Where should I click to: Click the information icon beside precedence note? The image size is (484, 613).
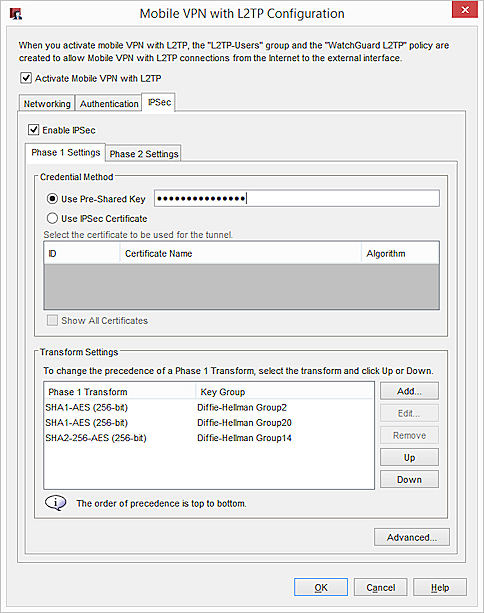pyautogui.click(x=56, y=503)
